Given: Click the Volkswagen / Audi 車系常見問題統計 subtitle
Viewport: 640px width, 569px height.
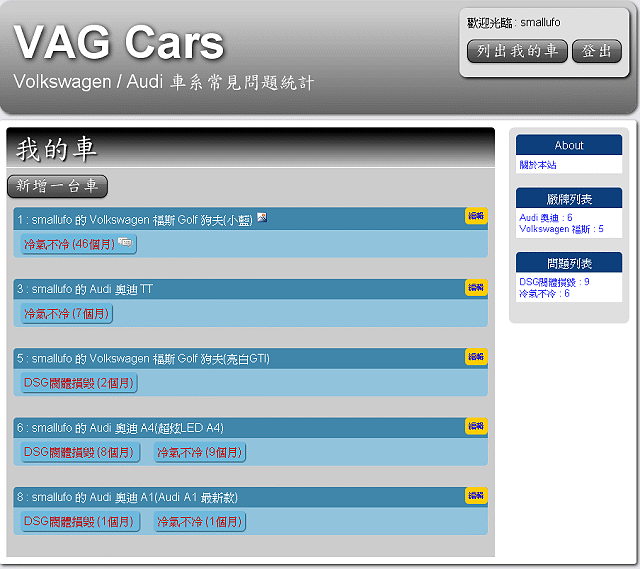Looking at the screenshot, I should pos(164,82).
